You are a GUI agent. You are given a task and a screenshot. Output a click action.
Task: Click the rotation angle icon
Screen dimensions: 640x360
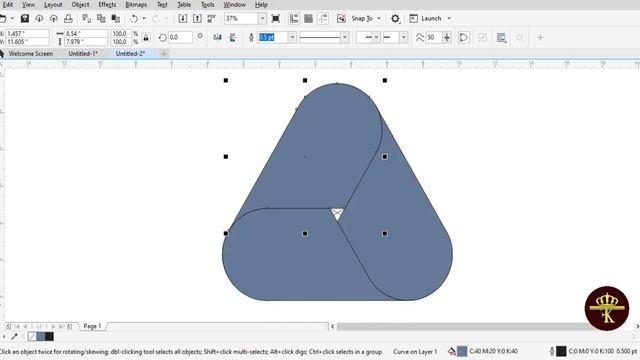click(x=163, y=38)
